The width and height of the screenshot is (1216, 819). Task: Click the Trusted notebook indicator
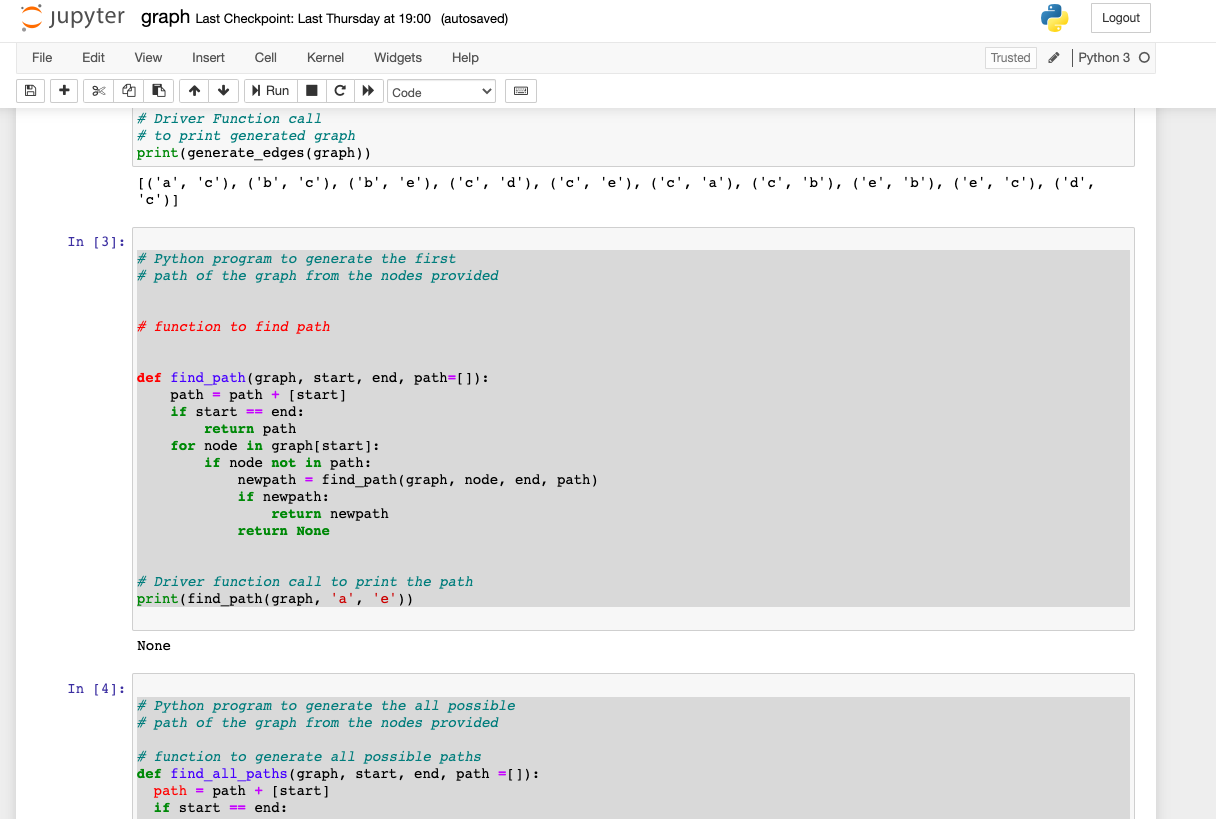click(x=1010, y=58)
